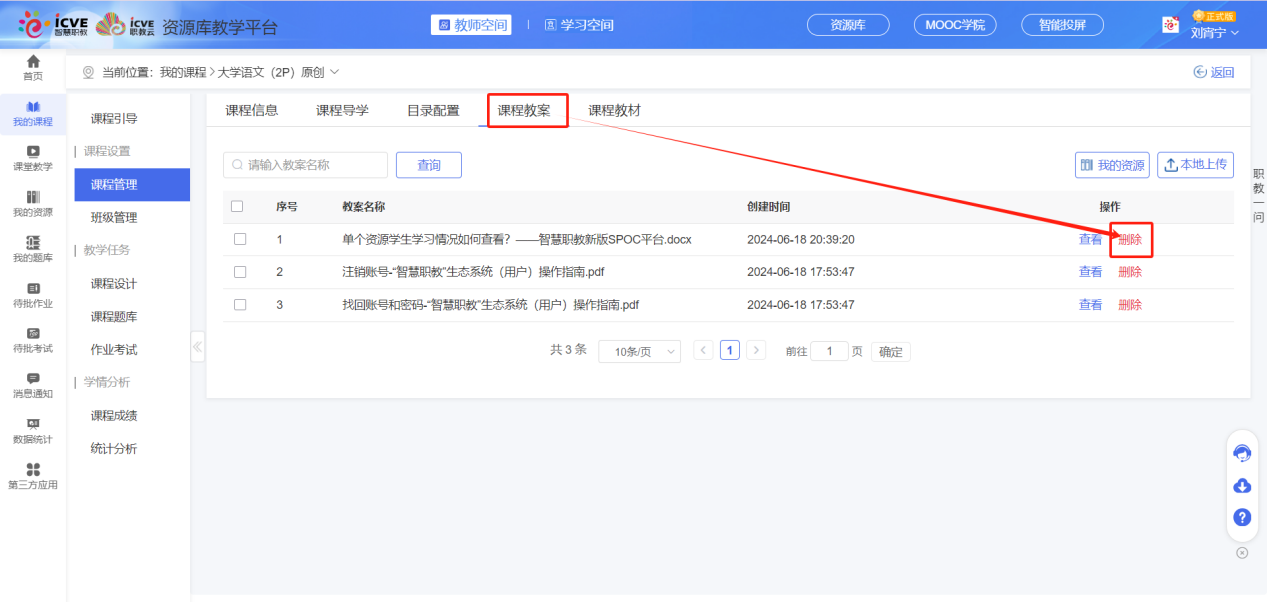Check the select-all checkbox in the table header

[240, 206]
